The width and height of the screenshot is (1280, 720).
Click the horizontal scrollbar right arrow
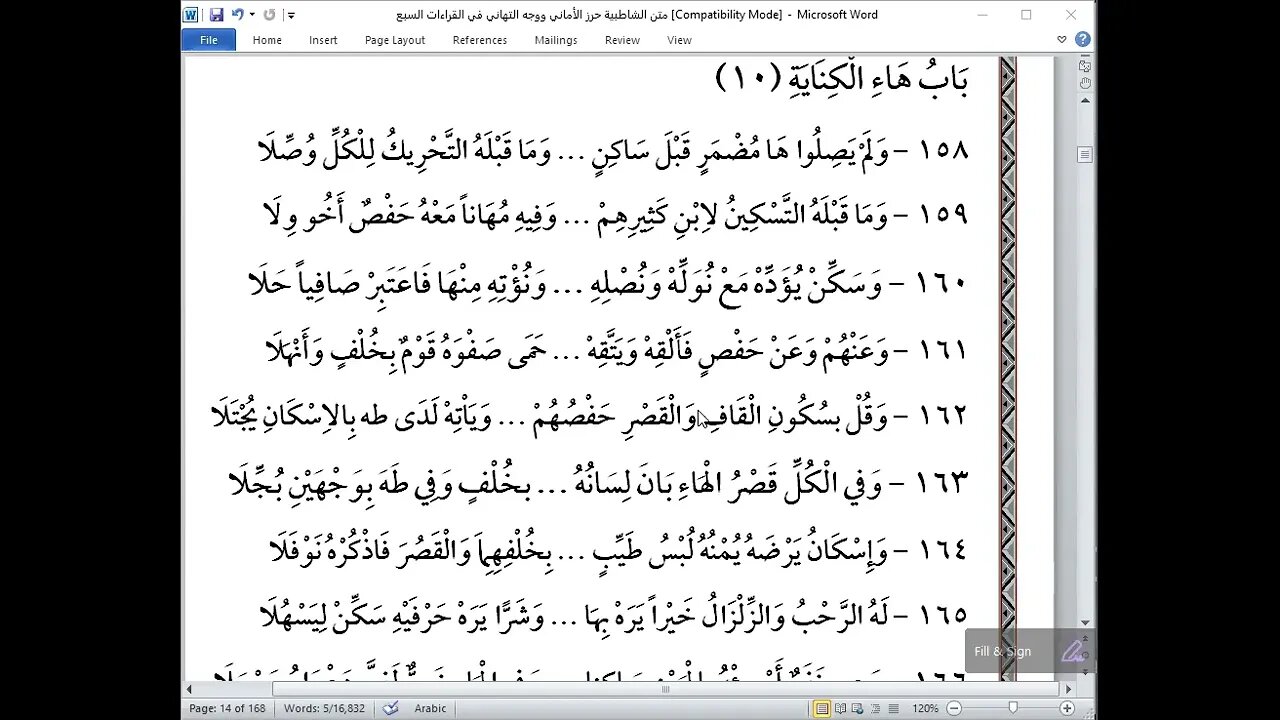[x=1068, y=689]
